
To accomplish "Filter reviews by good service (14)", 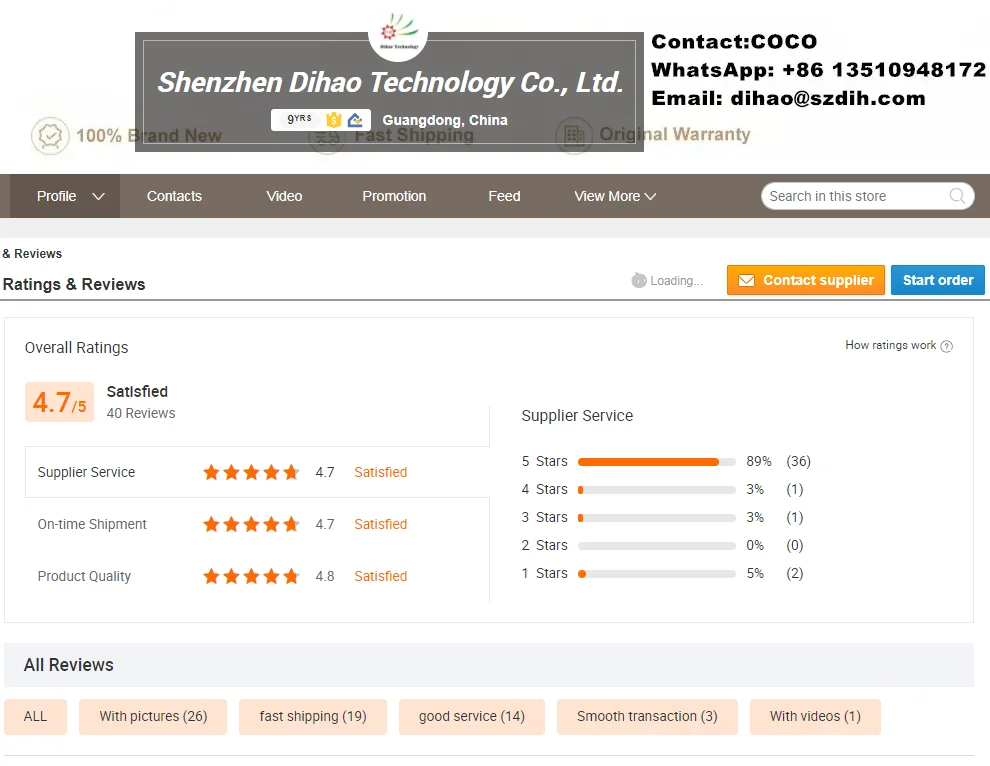I will [472, 717].
